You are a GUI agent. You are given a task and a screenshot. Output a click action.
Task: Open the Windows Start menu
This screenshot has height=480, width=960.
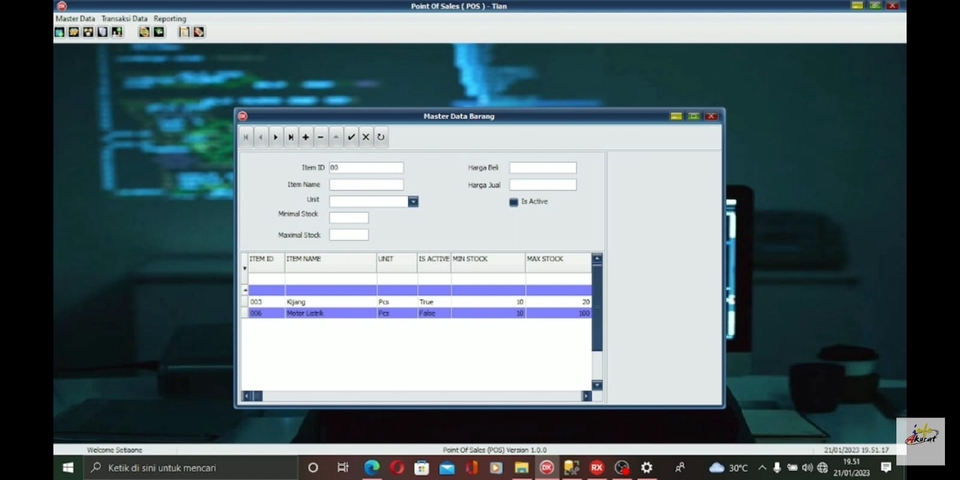[68, 468]
